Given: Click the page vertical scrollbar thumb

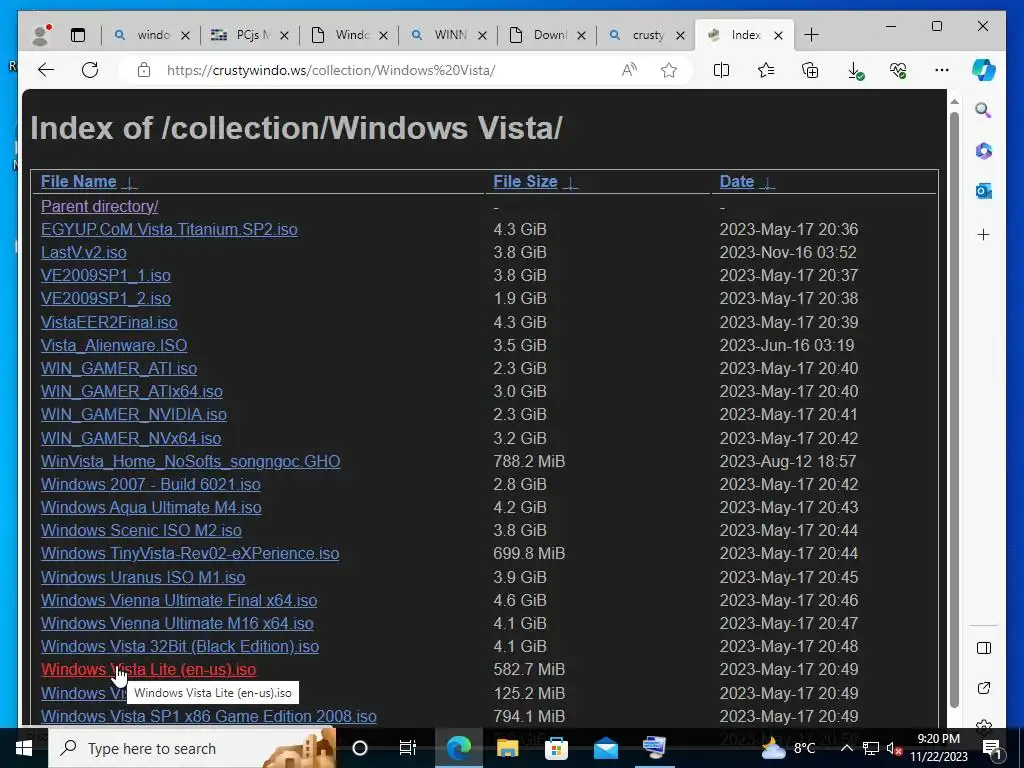Looking at the screenshot, I should pos(954,409).
